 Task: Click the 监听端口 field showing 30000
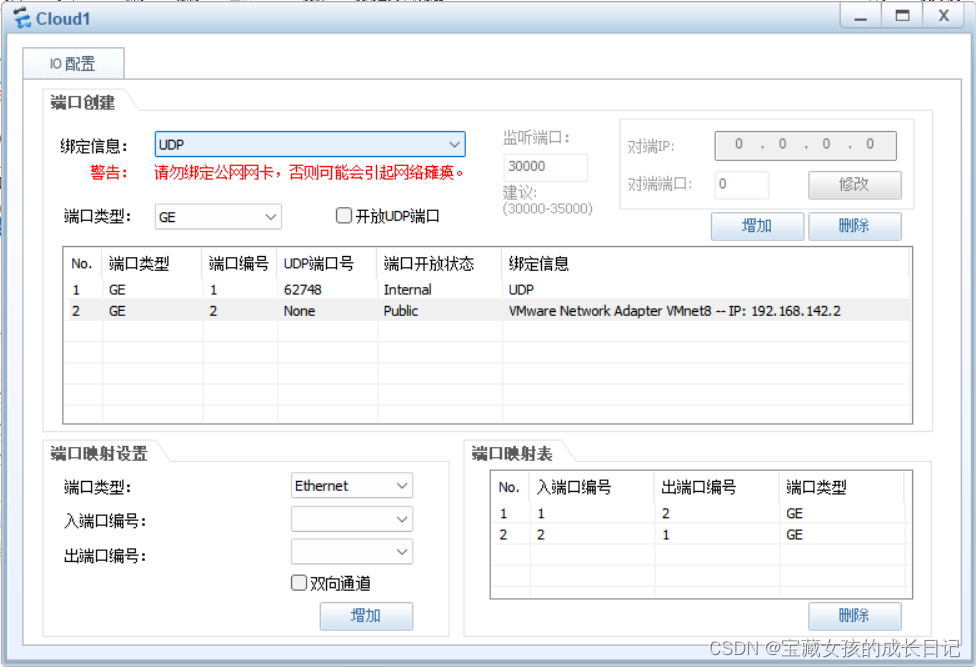coord(545,167)
